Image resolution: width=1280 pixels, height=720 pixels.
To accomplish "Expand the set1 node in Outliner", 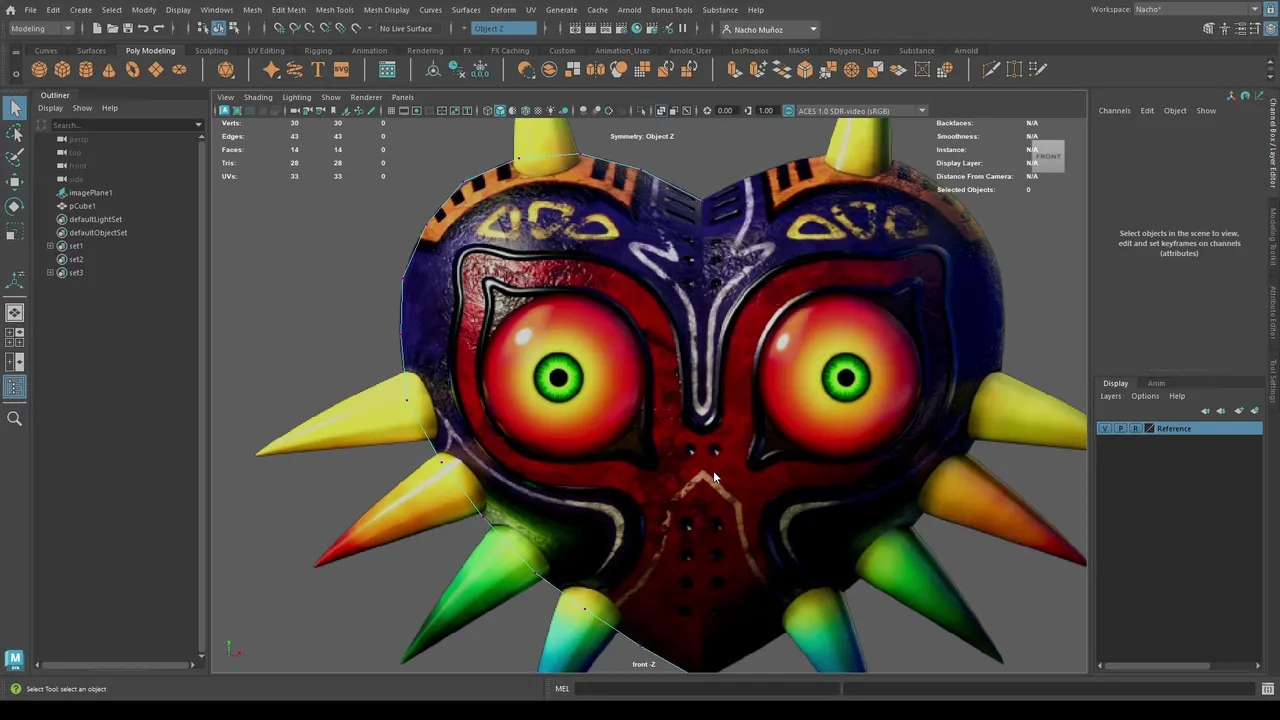I will [50, 246].
